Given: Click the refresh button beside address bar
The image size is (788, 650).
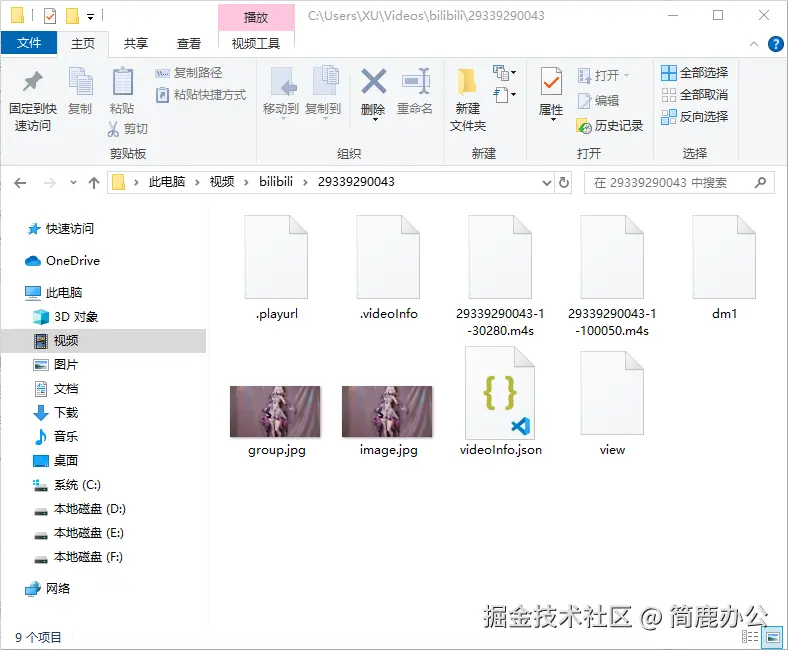Looking at the screenshot, I should click(x=564, y=182).
